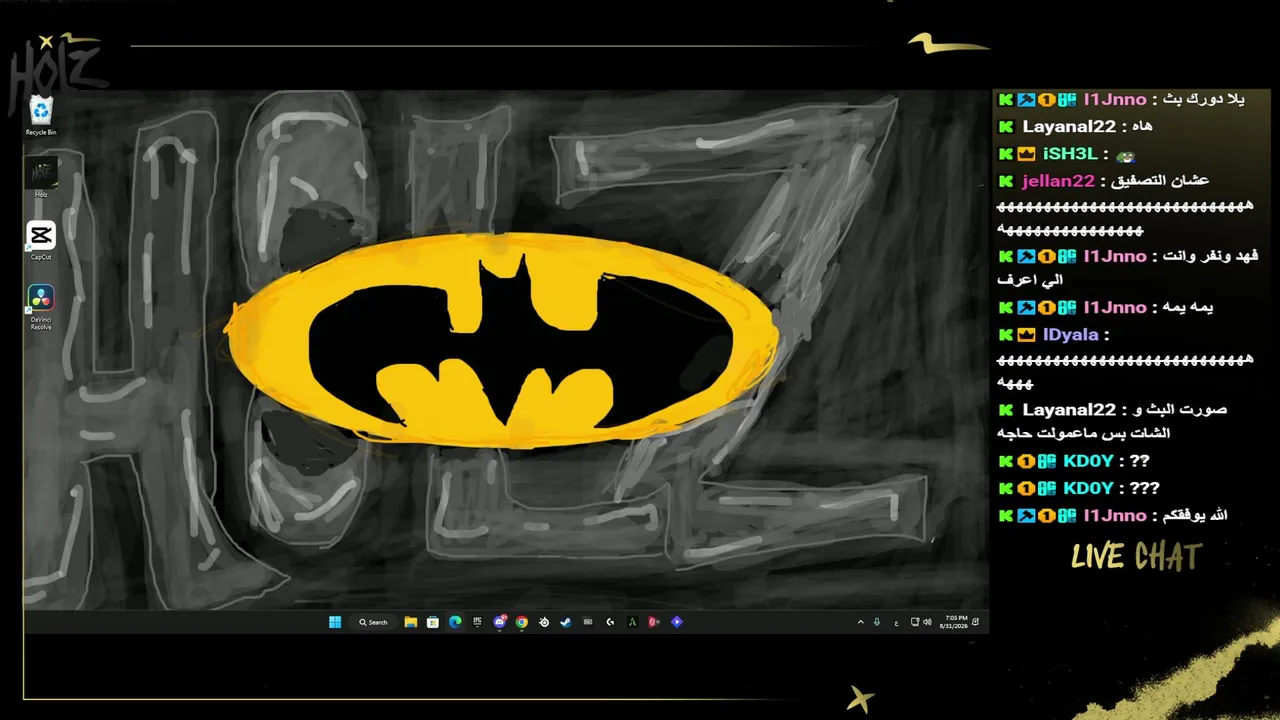Open Microsoft Edge from the taskbar
This screenshot has height=720, width=1280.
coord(455,622)
